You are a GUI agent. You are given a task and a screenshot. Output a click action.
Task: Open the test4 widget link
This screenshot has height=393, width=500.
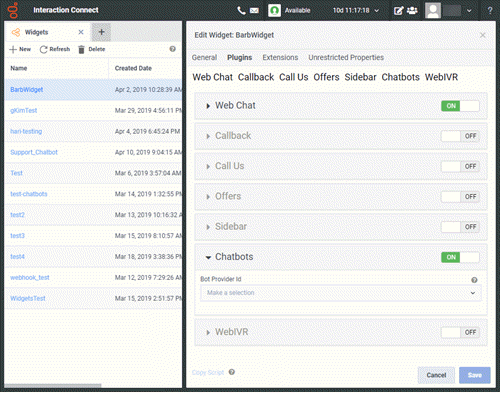[17, 257]
